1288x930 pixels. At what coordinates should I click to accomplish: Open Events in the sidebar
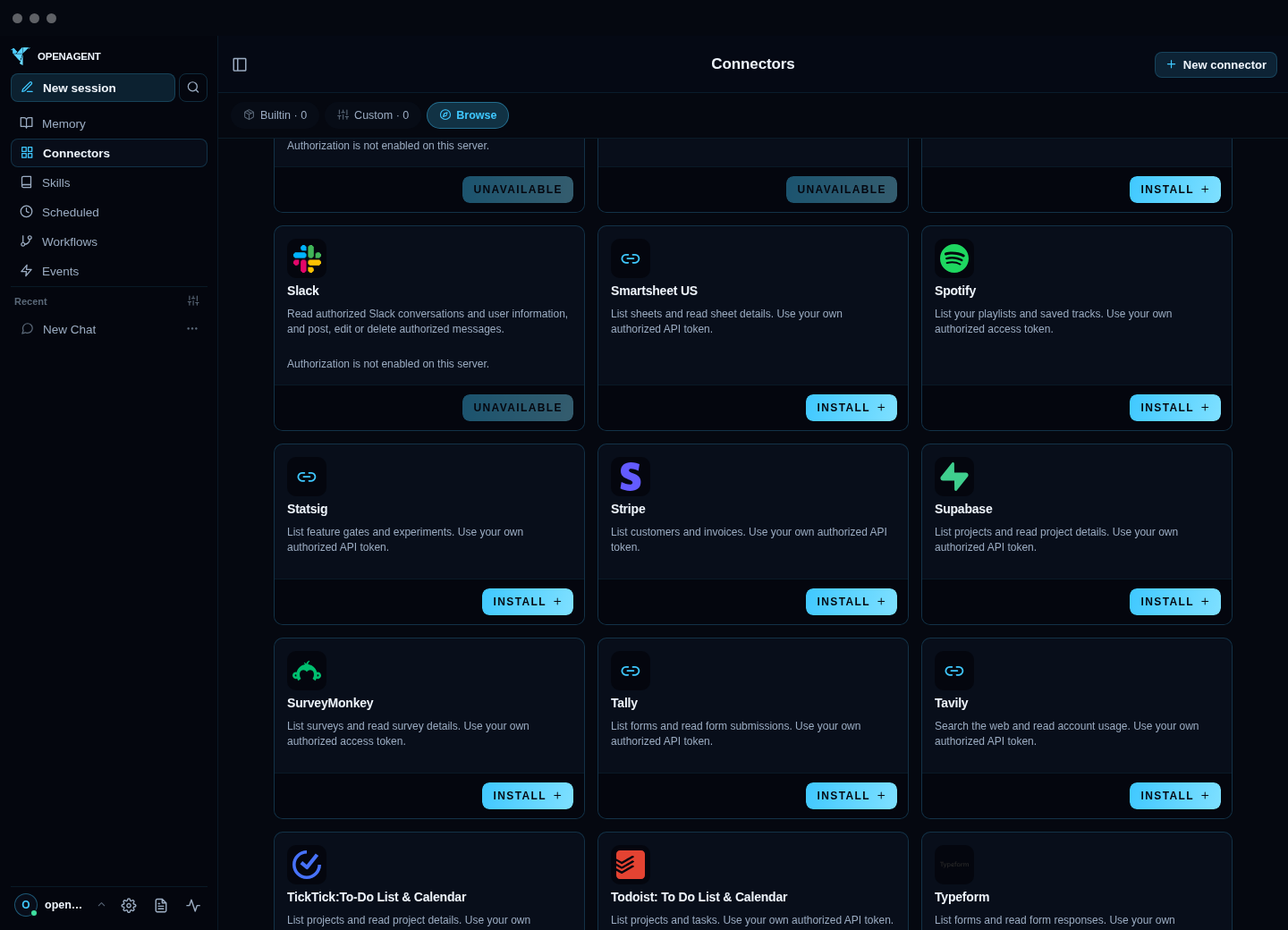pos(109,271)
